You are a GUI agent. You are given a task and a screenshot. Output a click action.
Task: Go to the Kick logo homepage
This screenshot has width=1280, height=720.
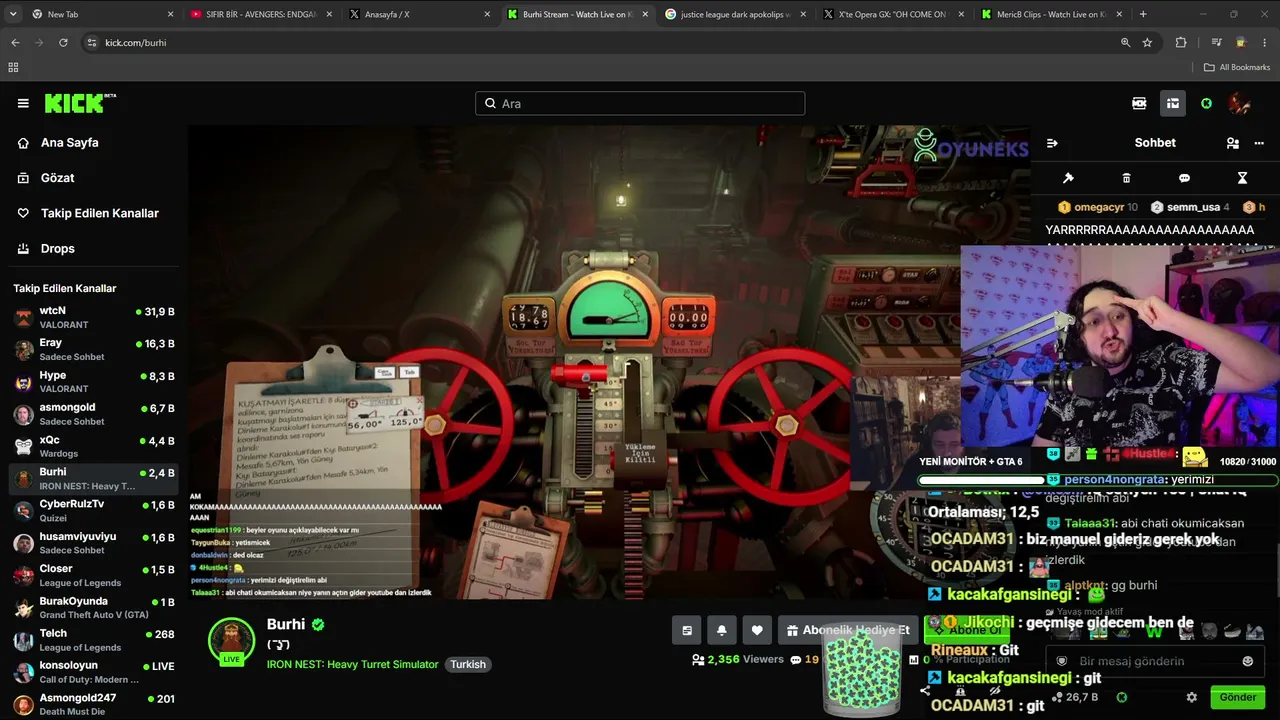click(x=80, y=103)
